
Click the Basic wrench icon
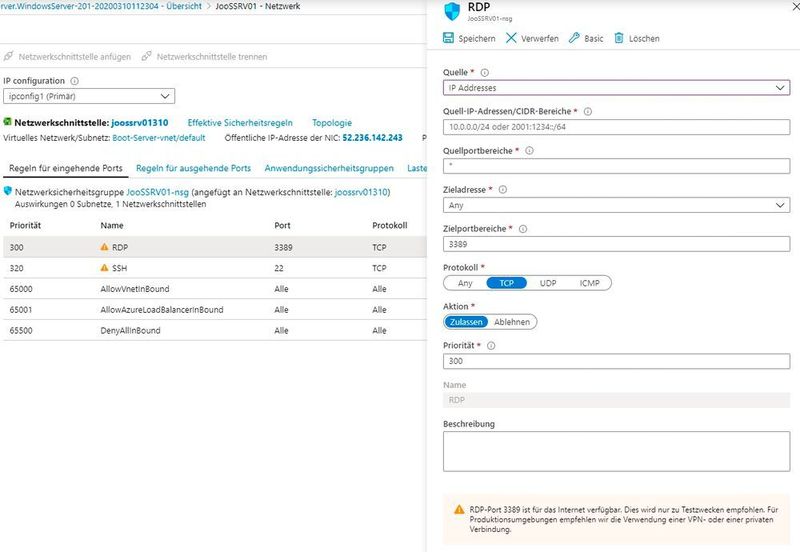click(x=574, y=38)
